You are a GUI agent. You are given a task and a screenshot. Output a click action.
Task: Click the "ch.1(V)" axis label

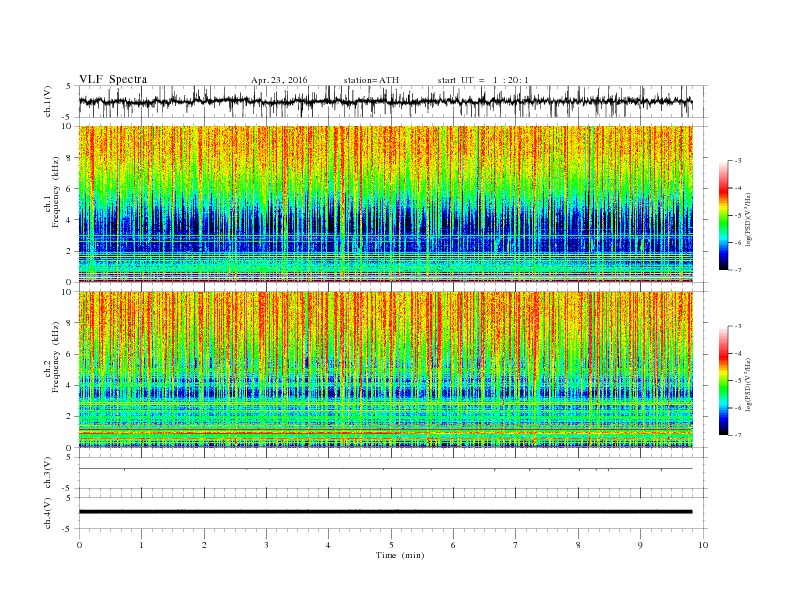48,101
